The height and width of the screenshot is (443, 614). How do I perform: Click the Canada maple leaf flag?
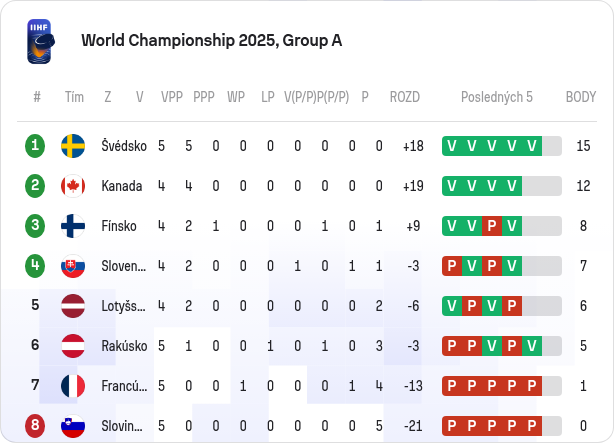(73, 186)
